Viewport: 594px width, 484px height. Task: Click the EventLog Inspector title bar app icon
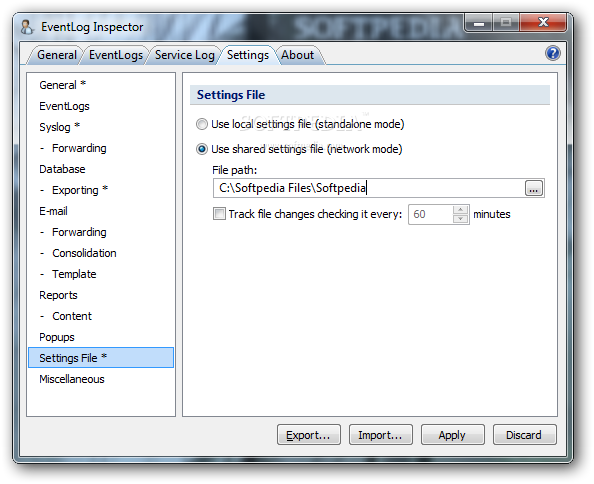pos(27,27)
